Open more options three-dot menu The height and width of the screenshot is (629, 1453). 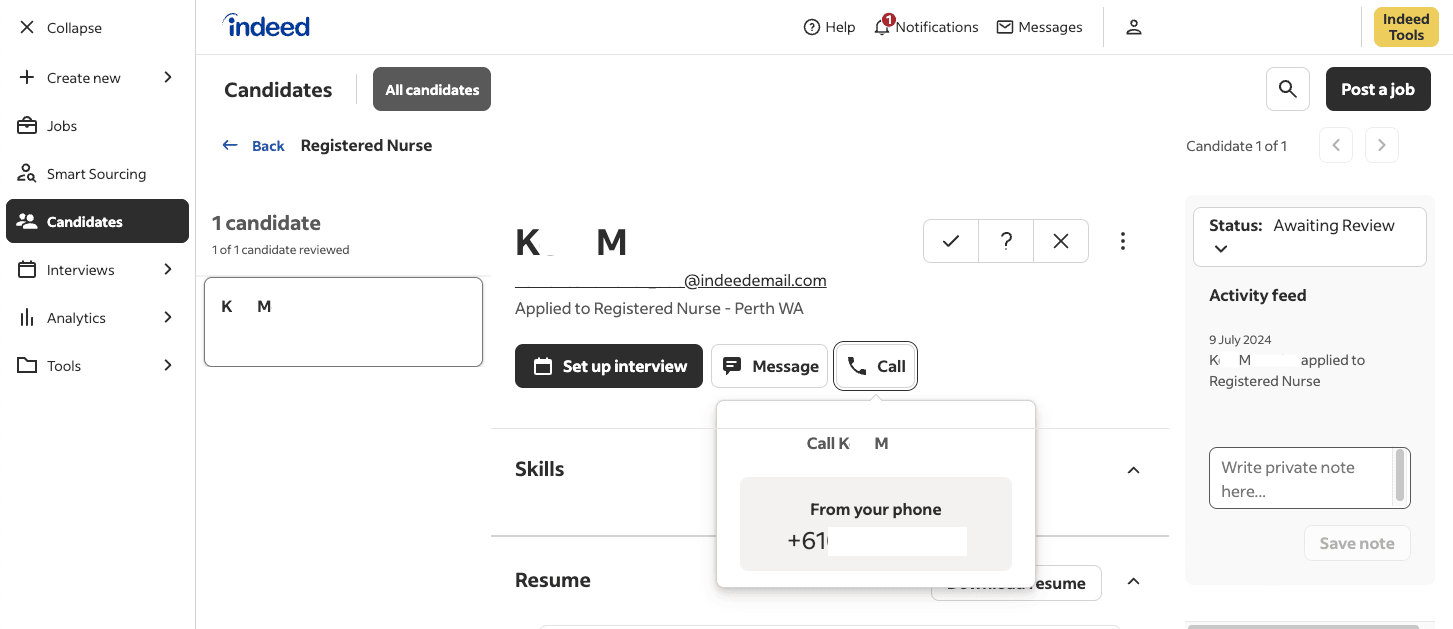pos(1123,241)
